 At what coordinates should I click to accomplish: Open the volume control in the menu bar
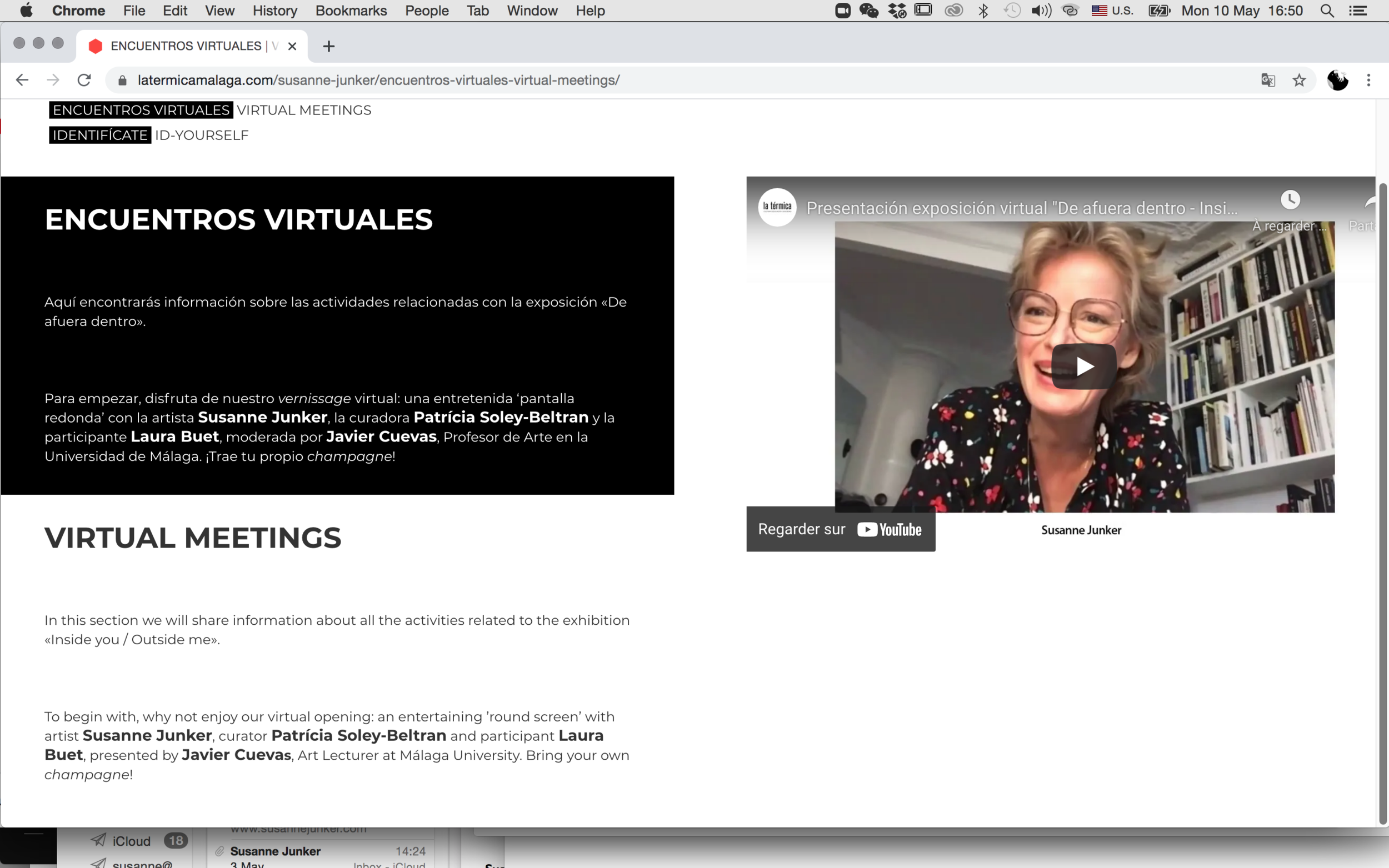pos(1041,11)
